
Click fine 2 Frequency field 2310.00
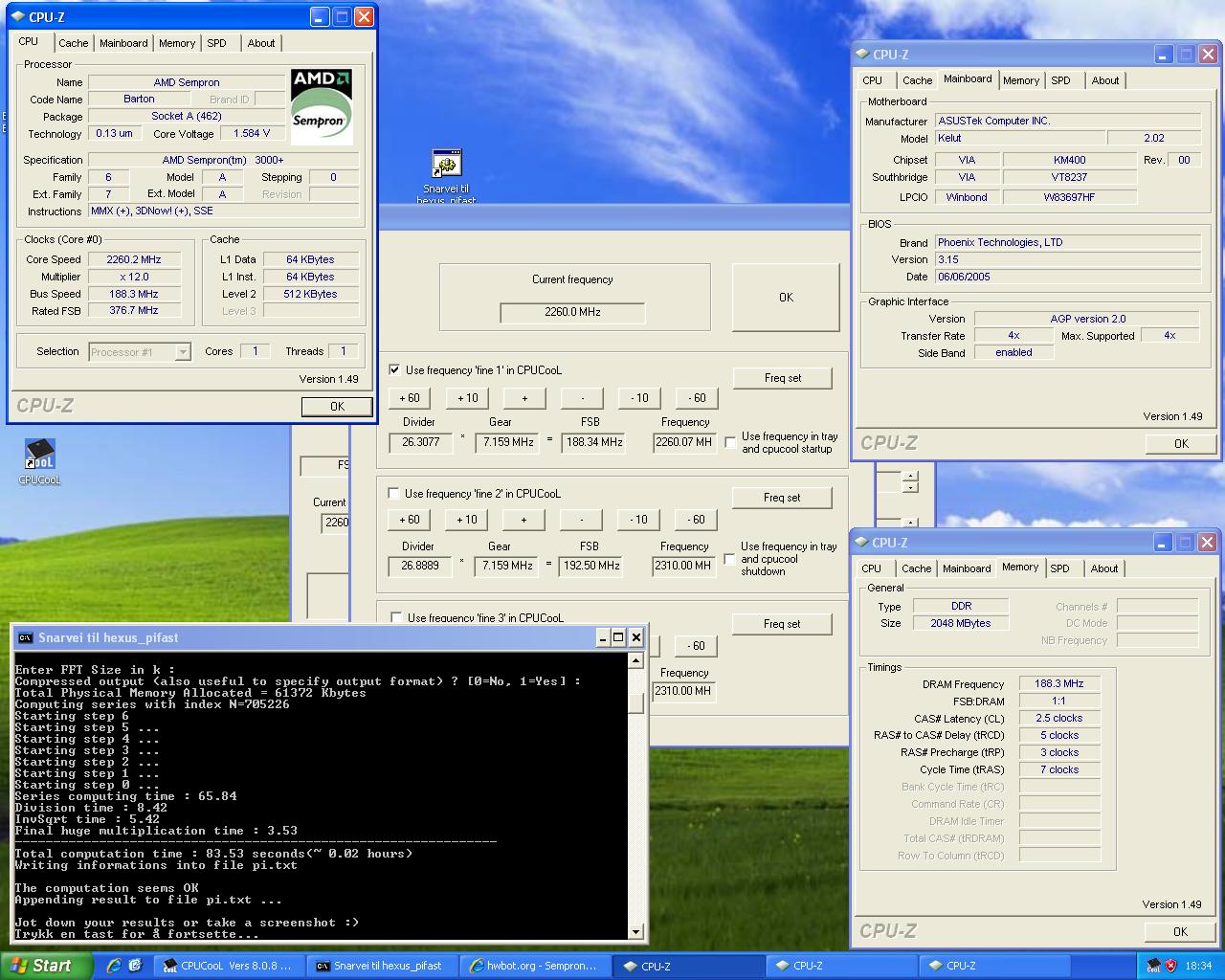[684, 566]
